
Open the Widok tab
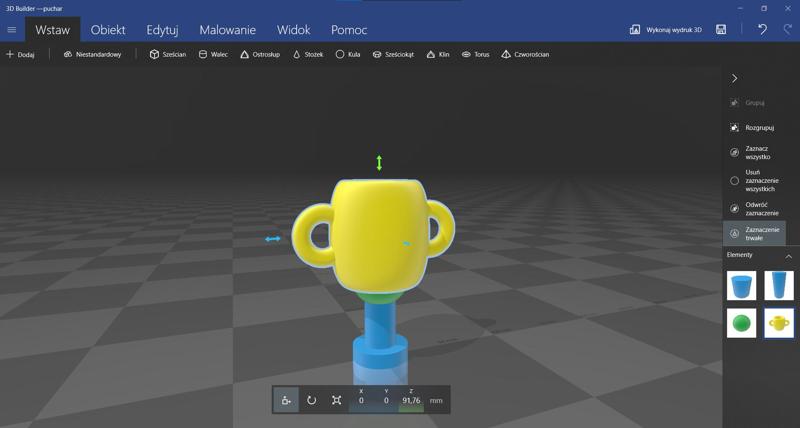(x=293, y=30)
